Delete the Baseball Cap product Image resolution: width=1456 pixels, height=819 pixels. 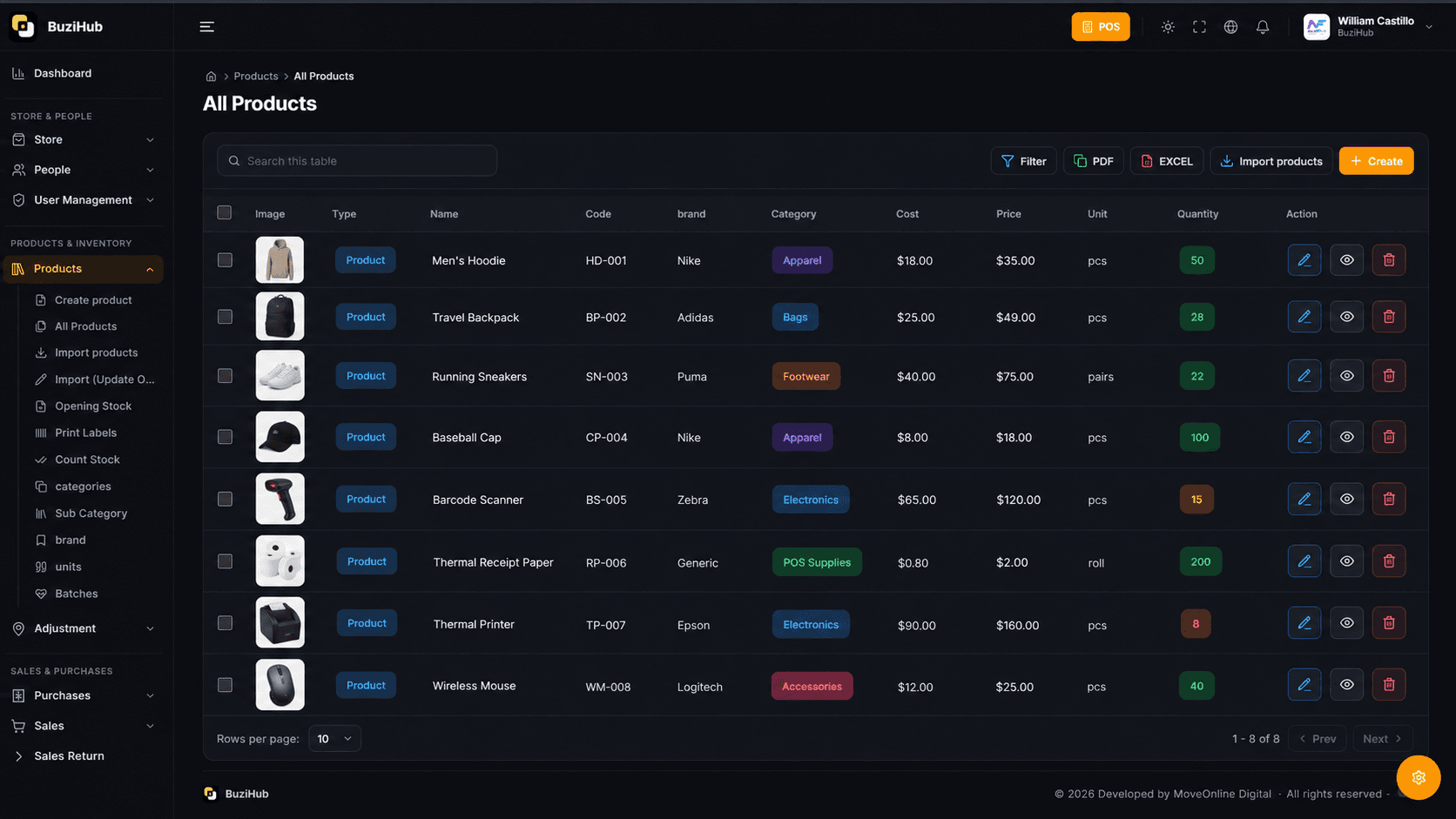pyautogui.click(x=1389, y=437)
